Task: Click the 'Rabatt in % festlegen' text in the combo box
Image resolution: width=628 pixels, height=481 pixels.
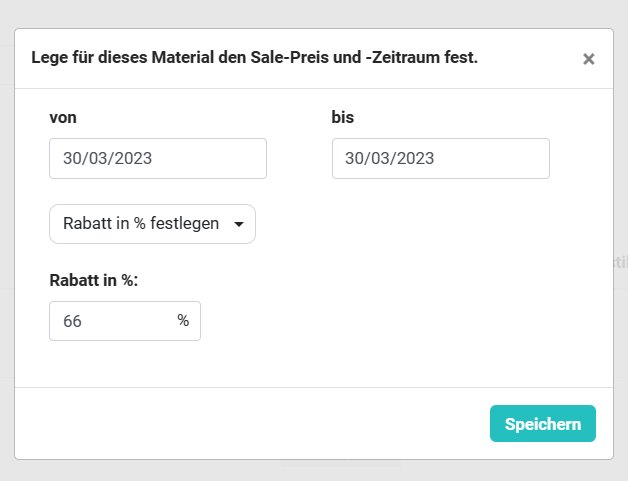Action: [141, 223]
